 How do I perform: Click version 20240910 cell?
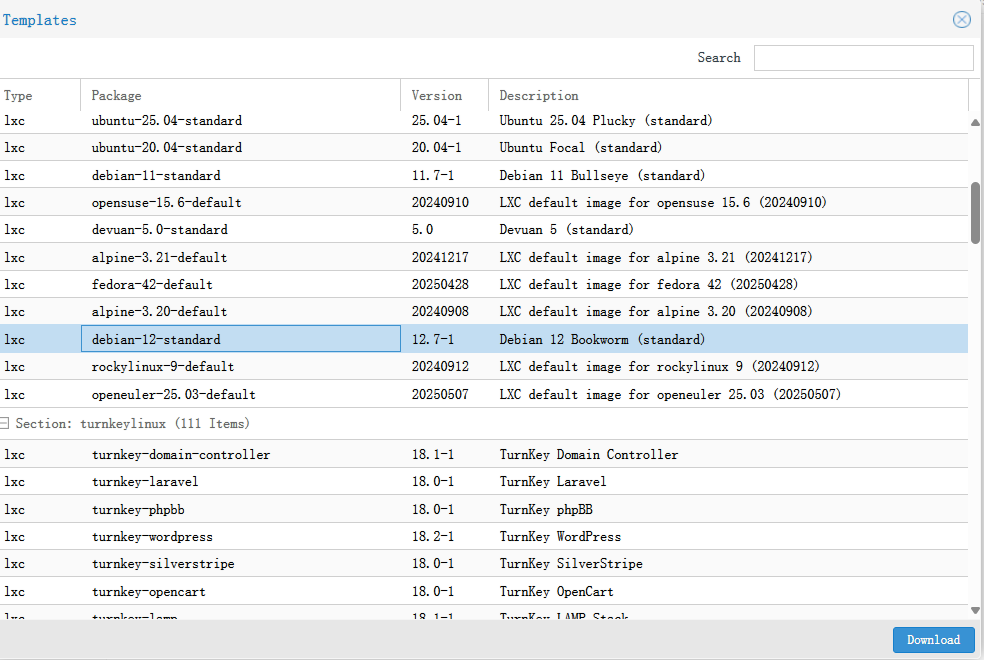[440, 203]
